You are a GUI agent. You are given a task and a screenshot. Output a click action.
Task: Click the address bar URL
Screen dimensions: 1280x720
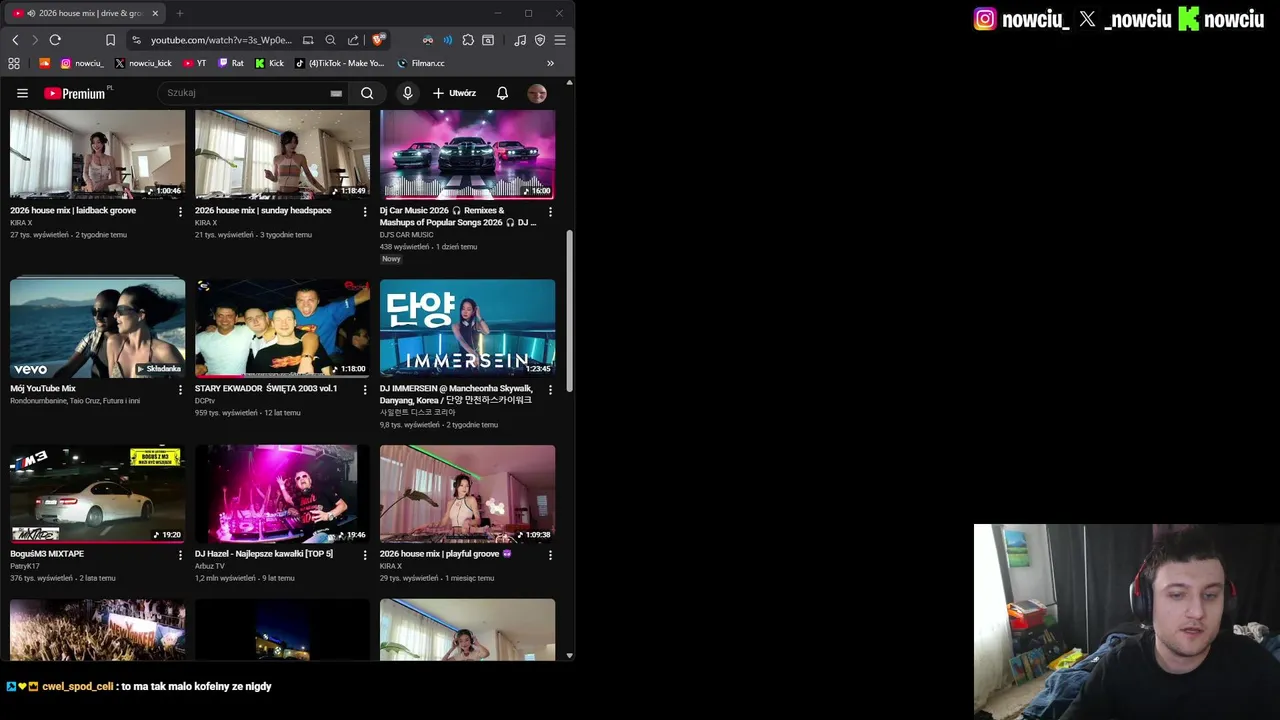(x=221, y=40)
